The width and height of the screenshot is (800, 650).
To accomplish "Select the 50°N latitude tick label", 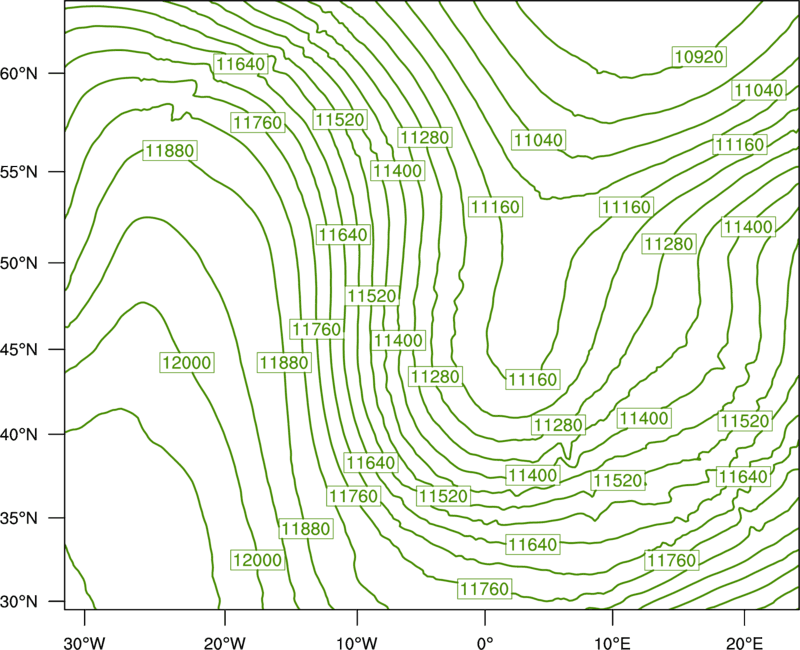I will 19,263.
